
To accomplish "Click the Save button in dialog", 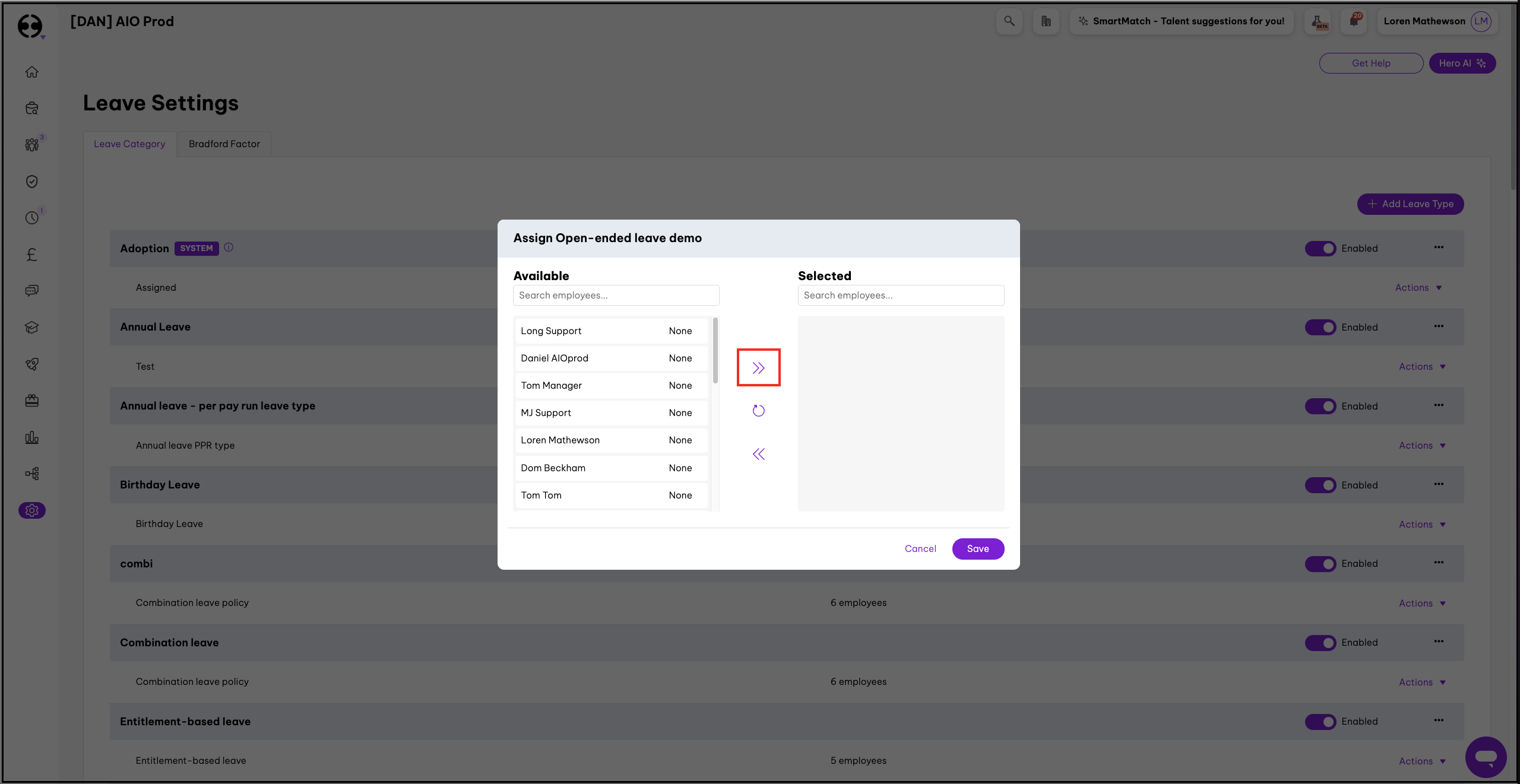I will 977,549.
